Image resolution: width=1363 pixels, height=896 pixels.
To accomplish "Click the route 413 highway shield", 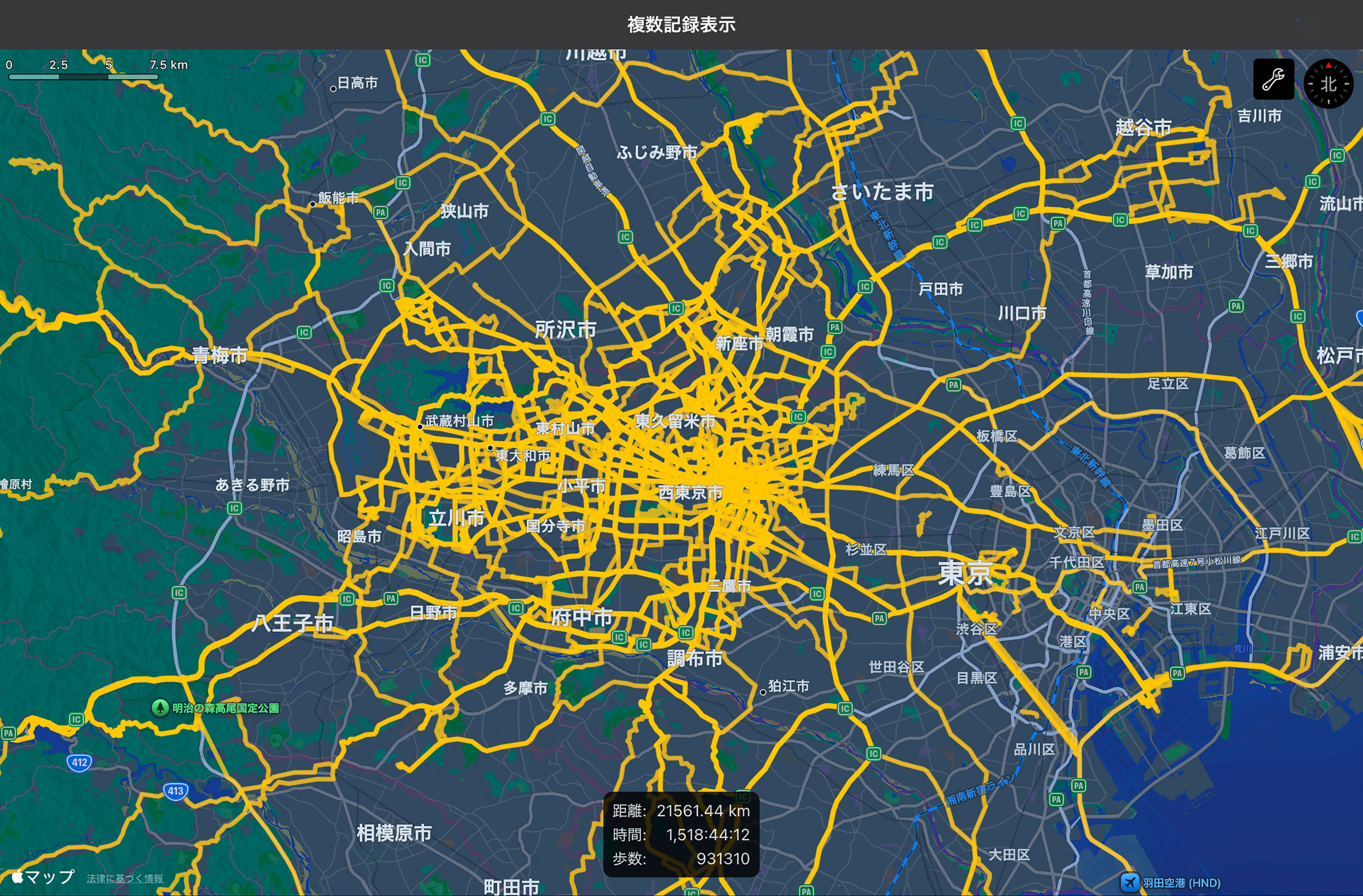I will (x=175, y=791).
